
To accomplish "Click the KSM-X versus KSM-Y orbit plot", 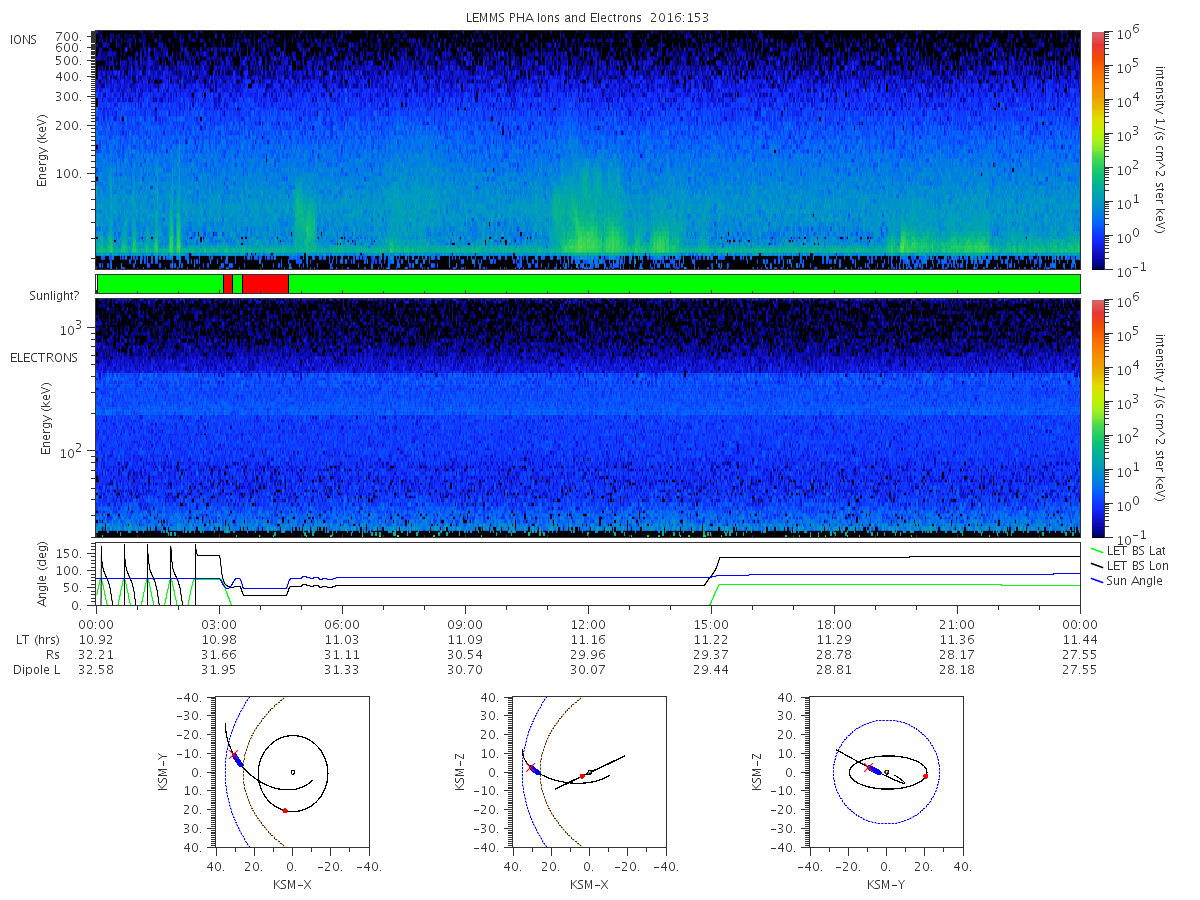I will point(291,772).
